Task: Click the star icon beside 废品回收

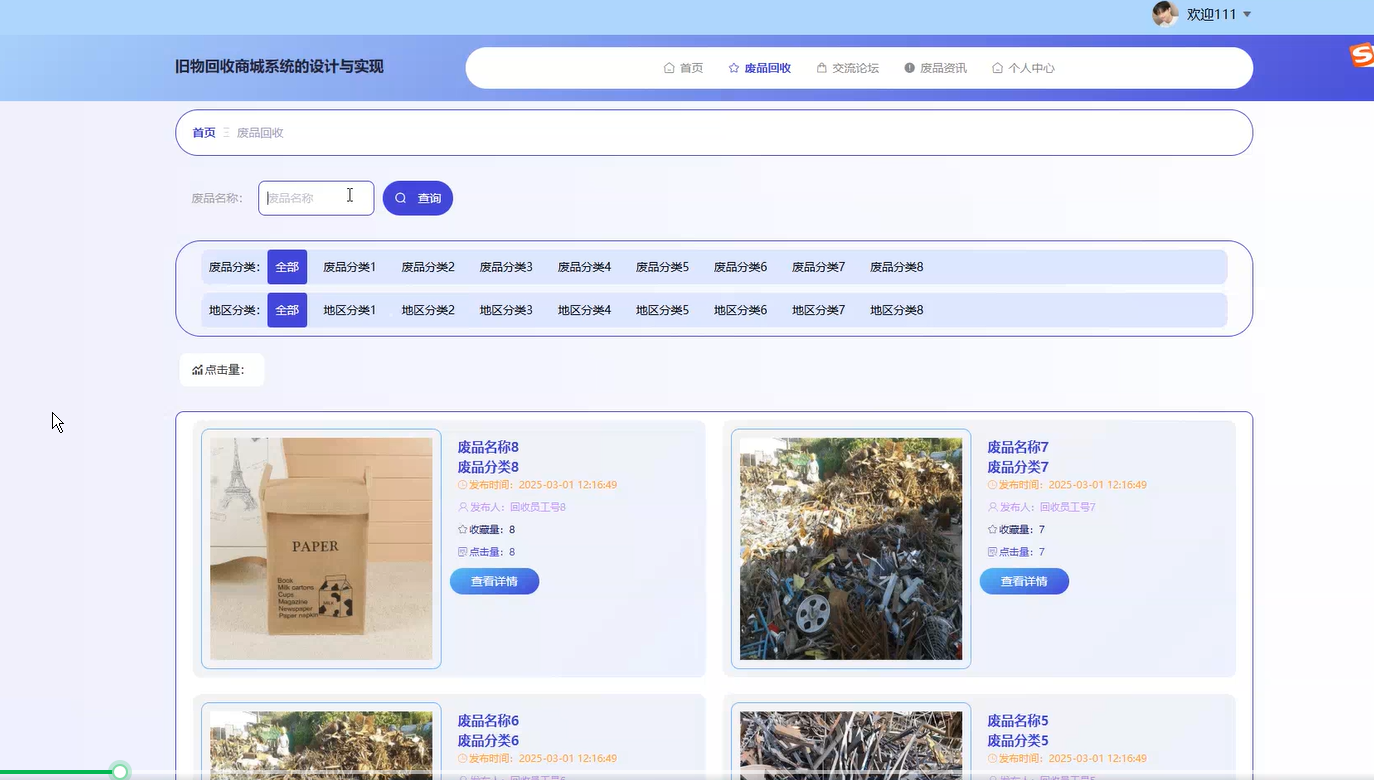Action: [x=734, y=68]
